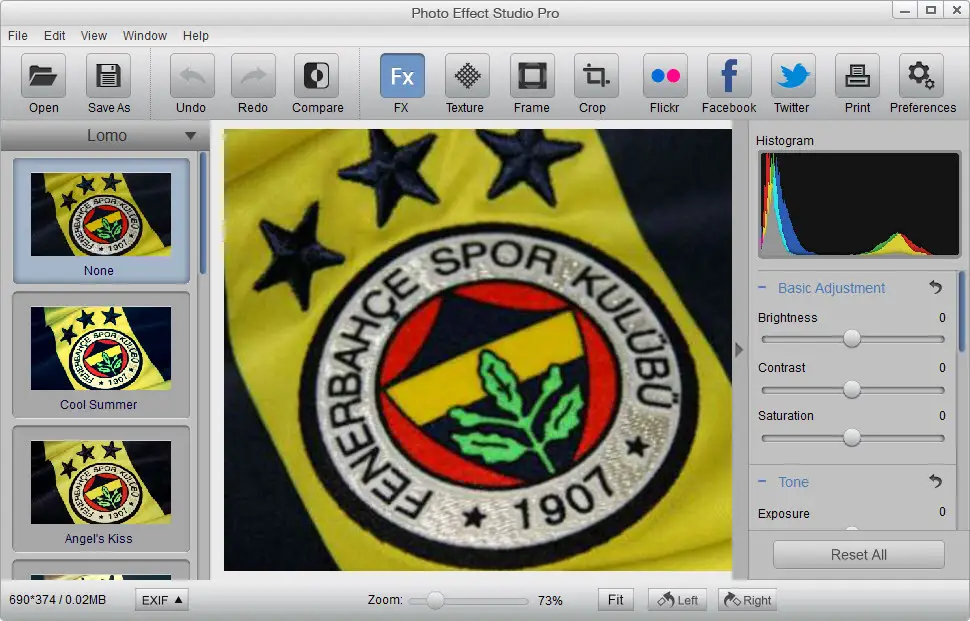This screenshot has width=970, height=621.
Task: Reset Tone section with its arrow icon
Action: [x=935, y=481]
